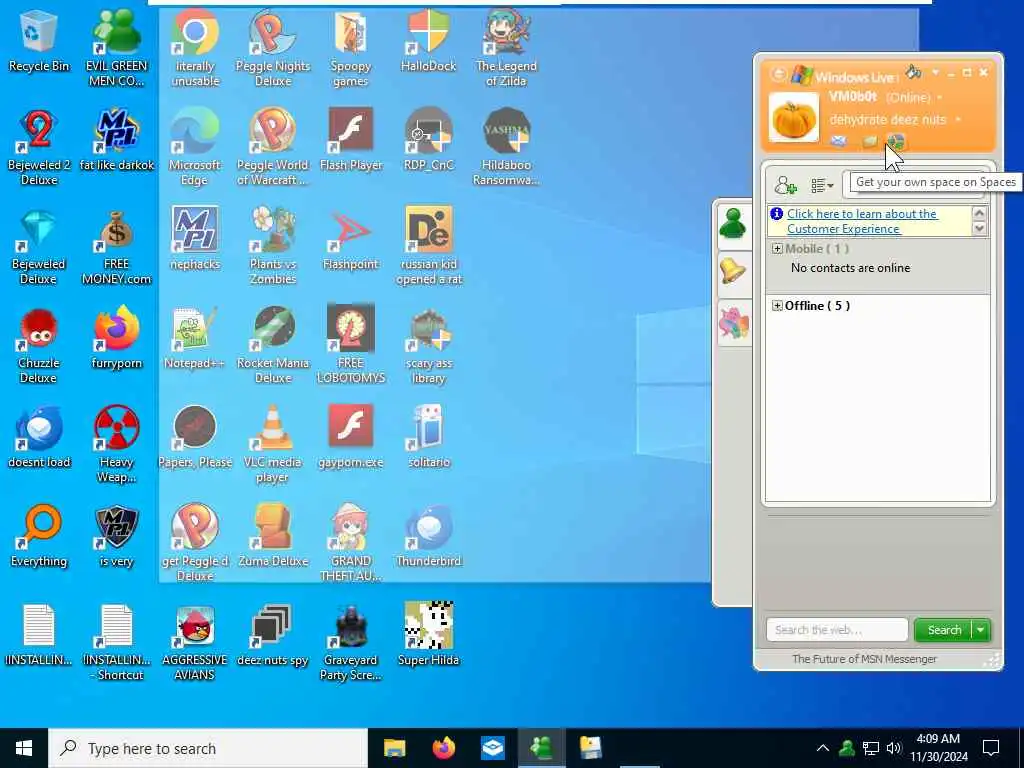
Task: Open the personal message dropdown arrow
Action: (958, 120)
